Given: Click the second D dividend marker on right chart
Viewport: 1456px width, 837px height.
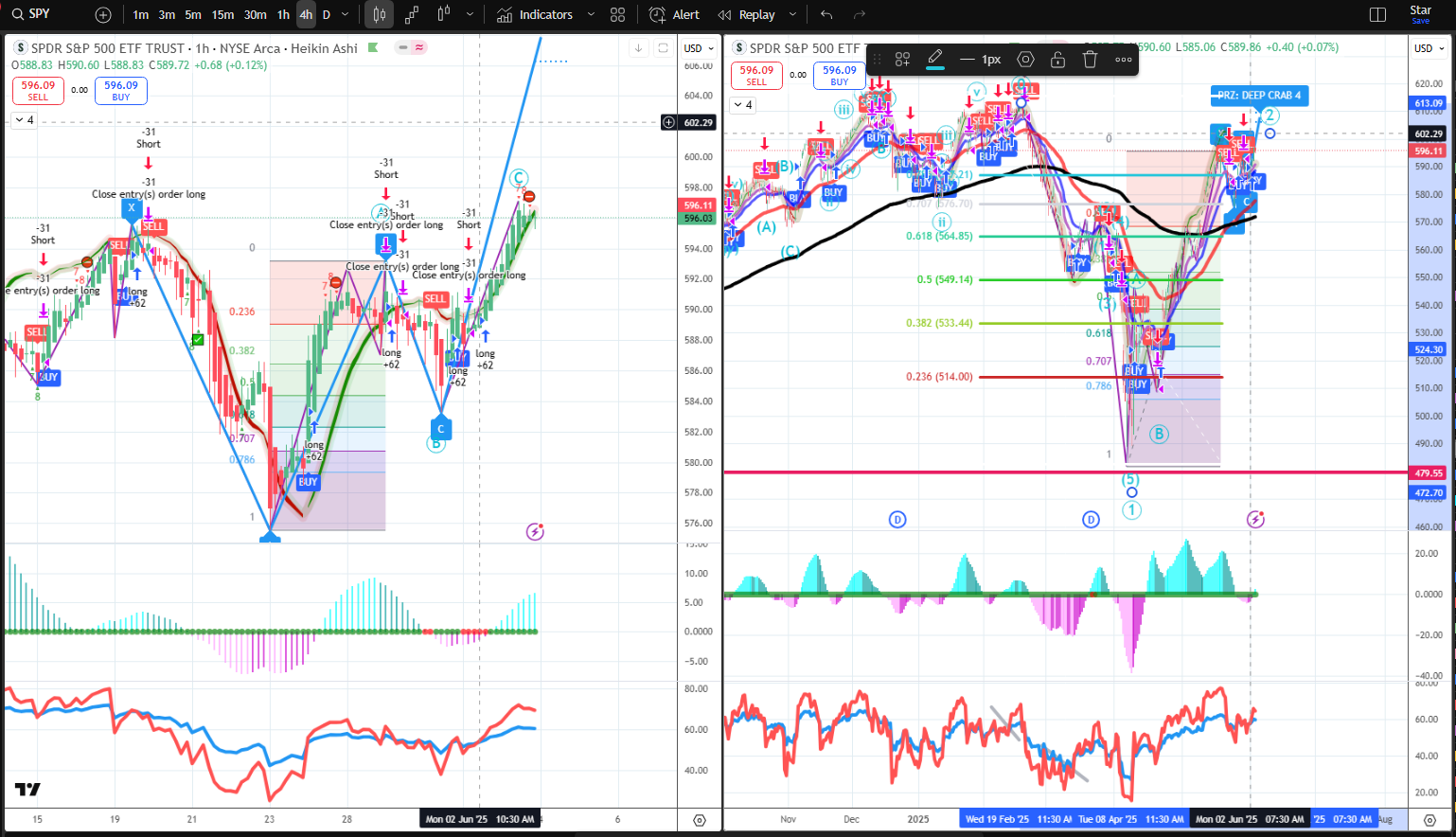Looking at the screenshot, I should pyautogui.click(x=1091, y=519).
